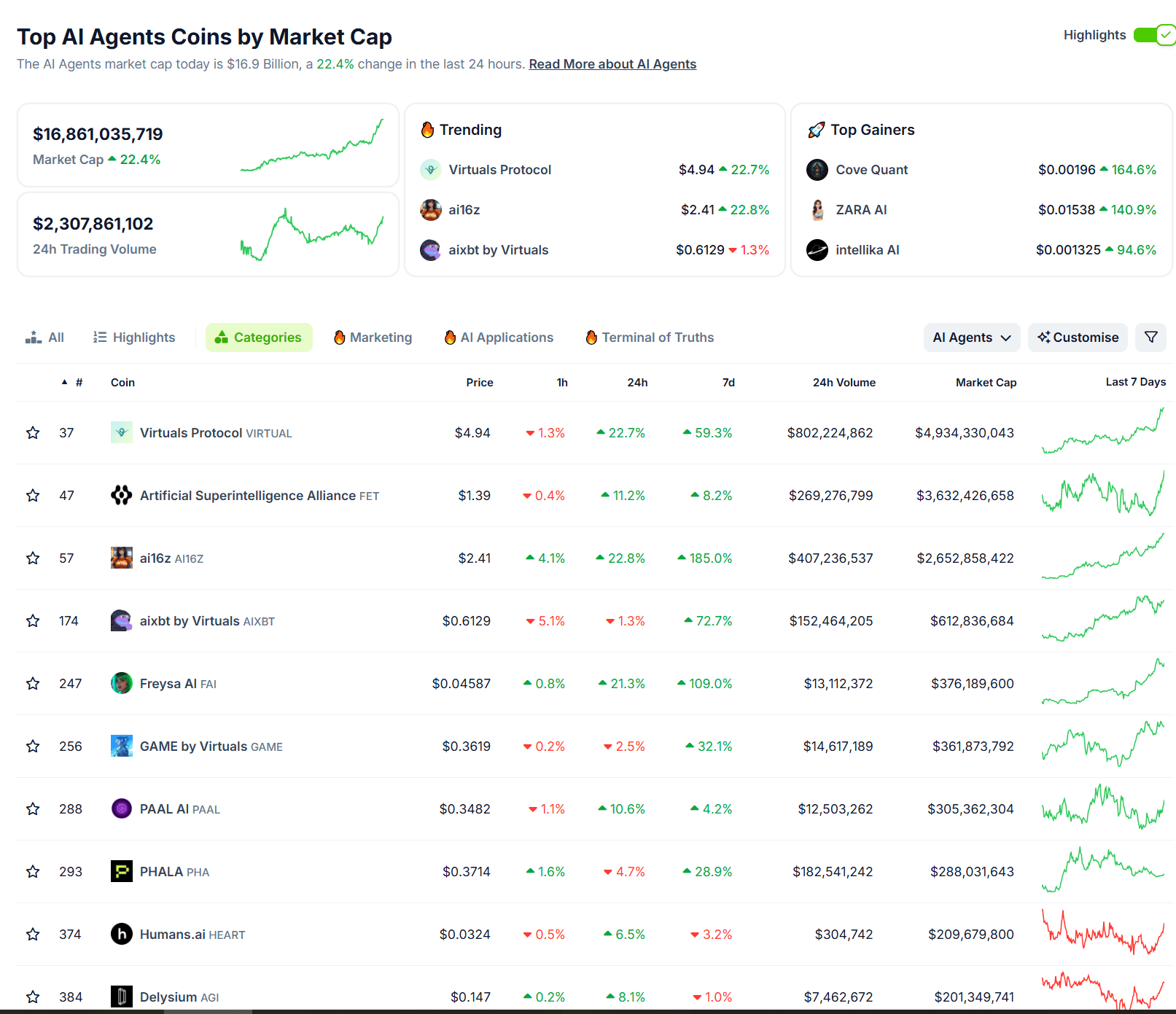
Task: Select the Categories tab
Action: [259, 338]
